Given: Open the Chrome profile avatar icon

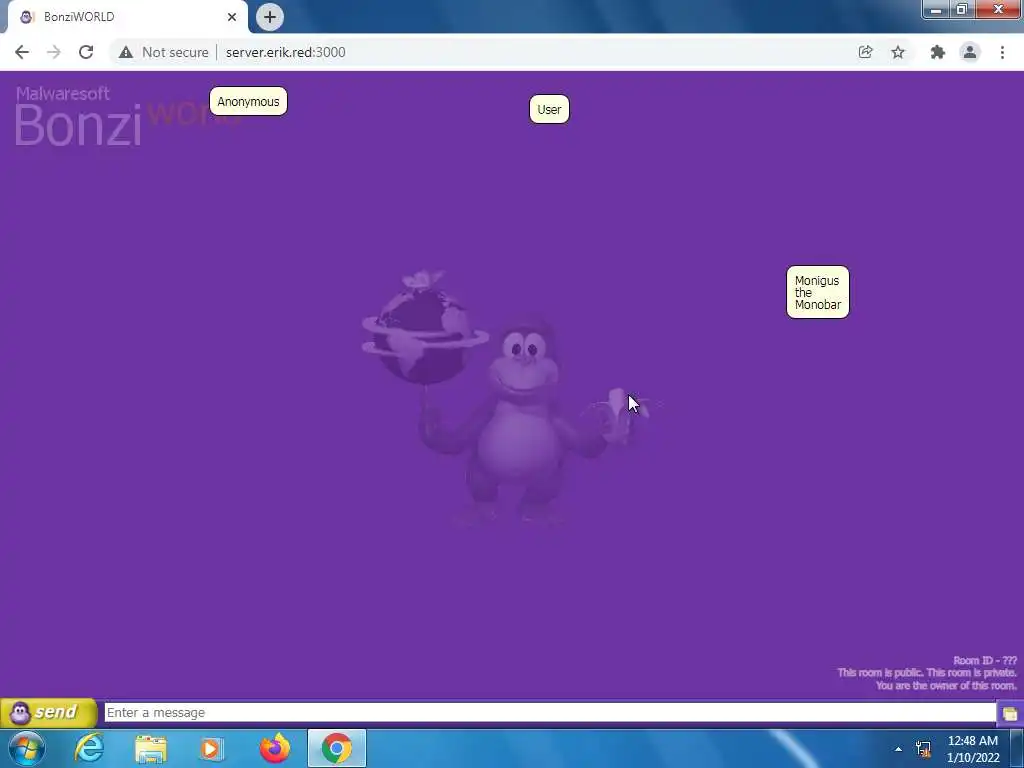Looking at the screenshot, I should [970, 52].
